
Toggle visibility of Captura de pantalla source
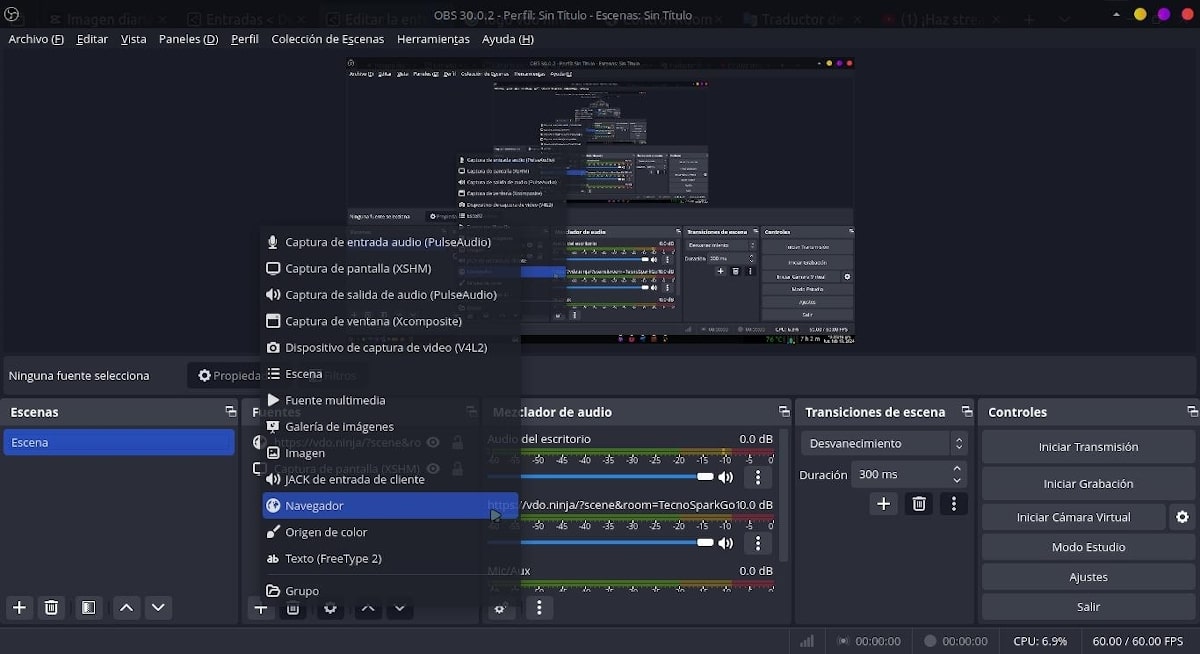(433, 468)
